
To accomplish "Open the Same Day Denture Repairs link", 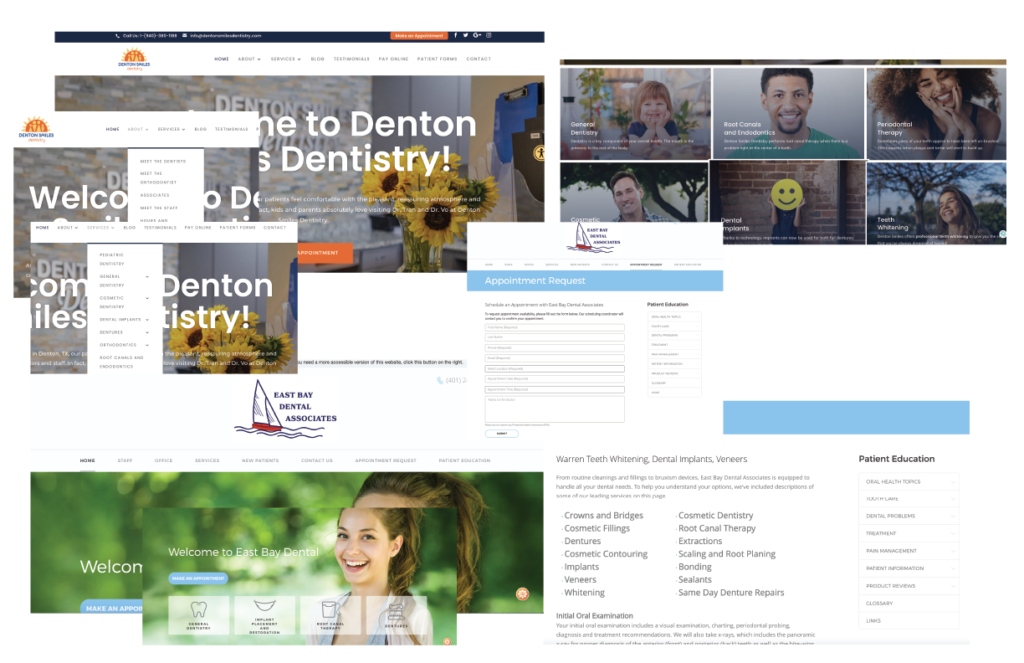I will [x=731, y=592].
